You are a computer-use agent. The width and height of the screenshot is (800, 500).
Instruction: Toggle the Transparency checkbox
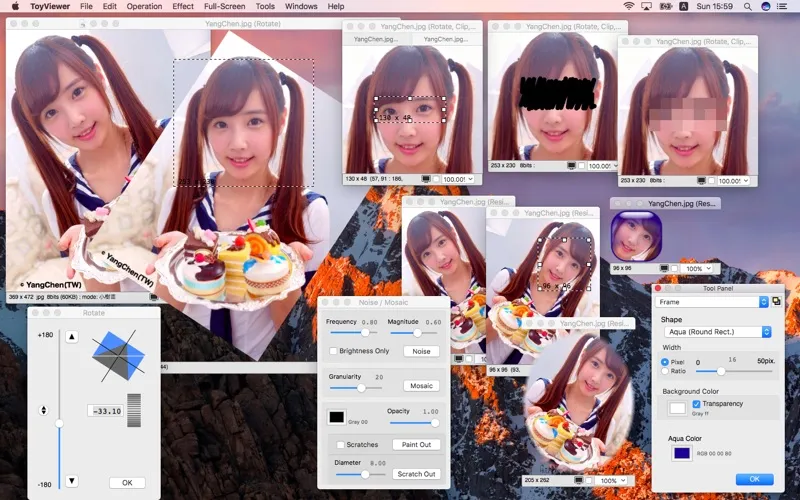pos(696,404)
